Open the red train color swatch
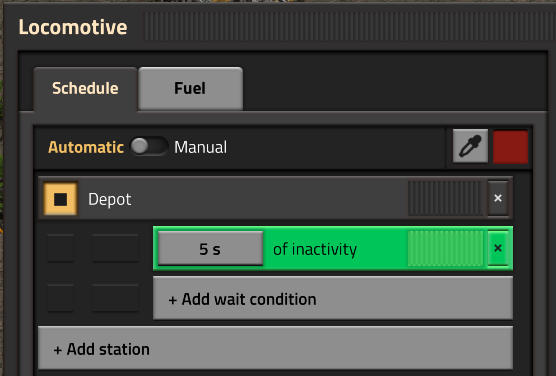Image resolution: width=556 pixels, height=376 pixels. 510,146
